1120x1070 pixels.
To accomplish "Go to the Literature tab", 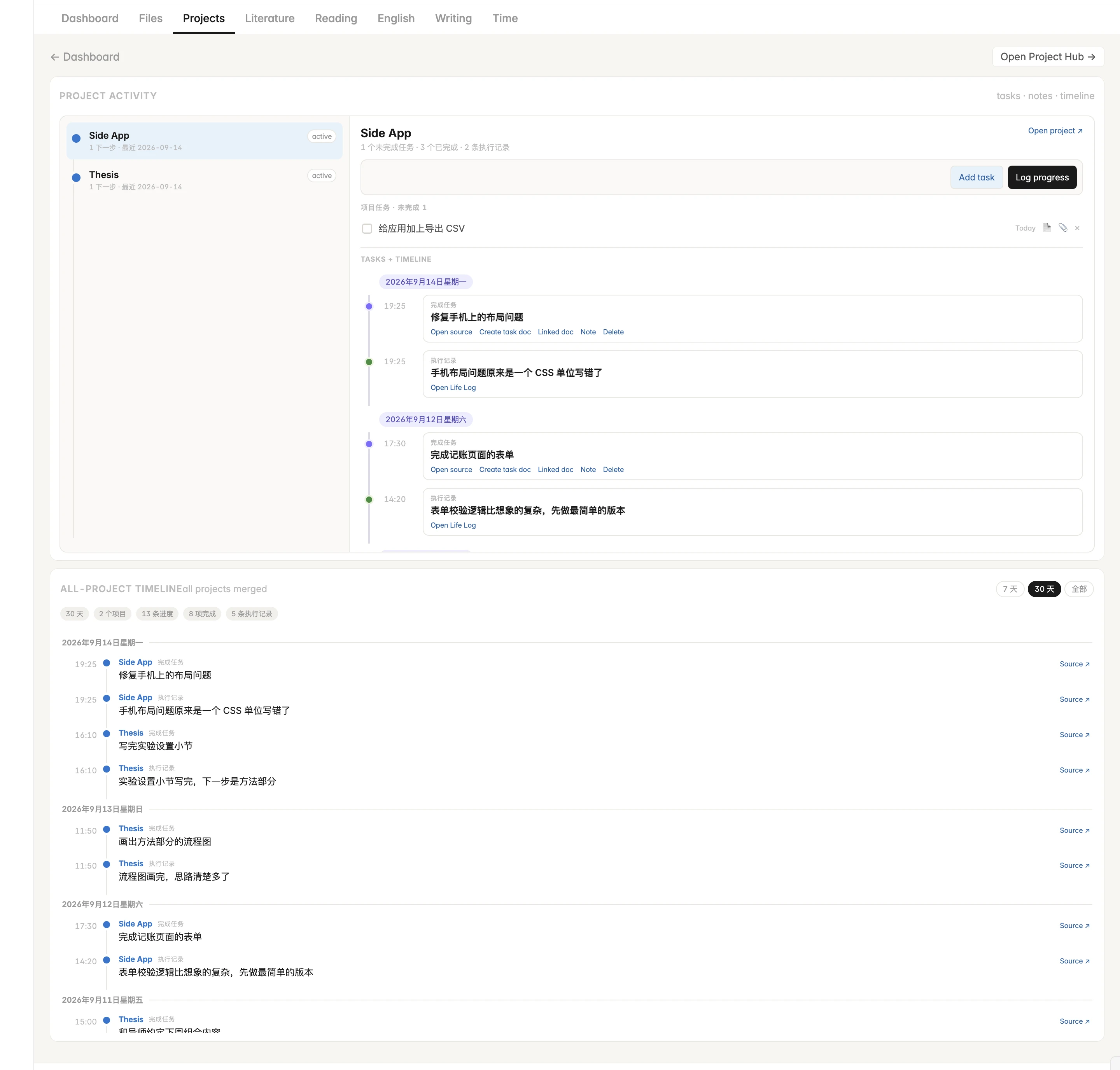I will (x=270, y=18).
